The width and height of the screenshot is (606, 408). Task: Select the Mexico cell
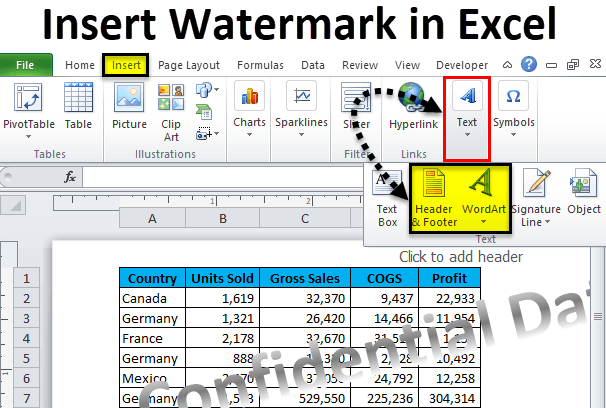[x=152, y=378]
